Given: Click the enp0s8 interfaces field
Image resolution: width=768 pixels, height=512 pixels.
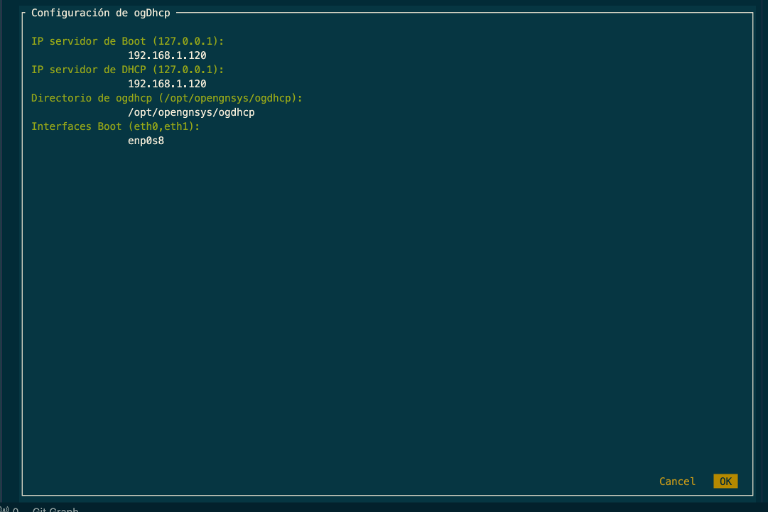Looking at the screenshot, I should click(146, 141).
